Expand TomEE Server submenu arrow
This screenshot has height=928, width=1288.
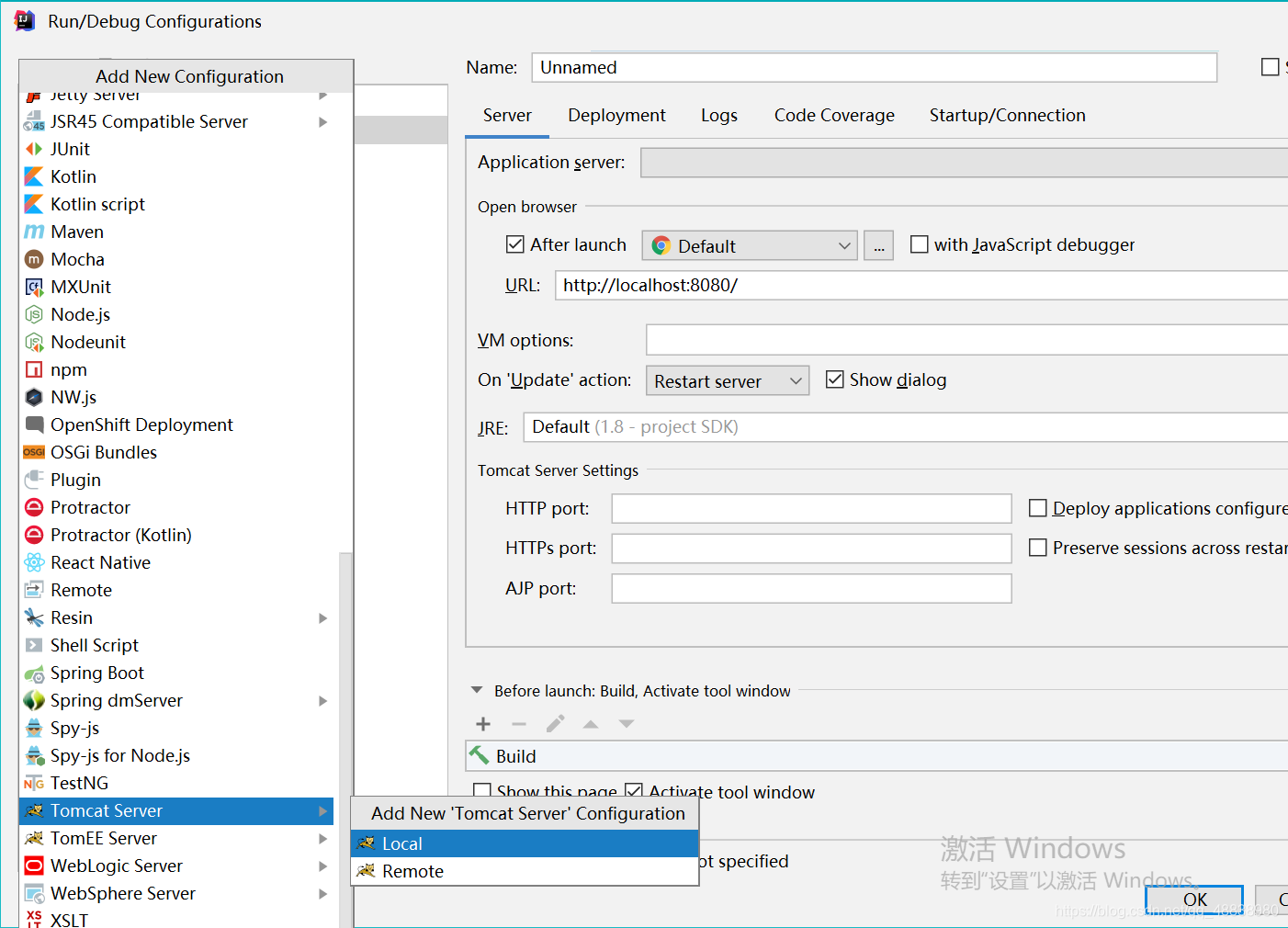click(323, 838)
